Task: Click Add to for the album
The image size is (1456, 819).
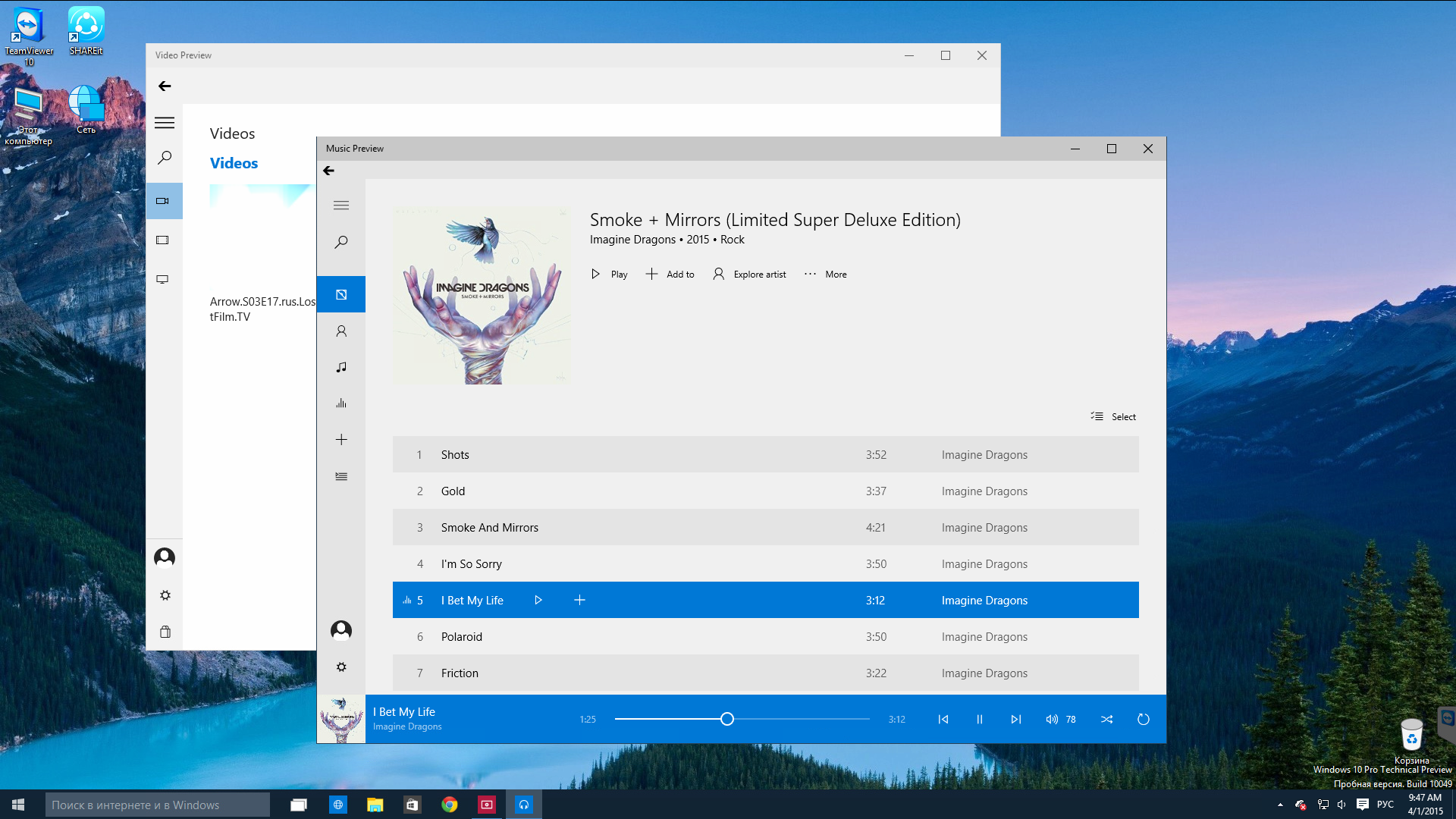Action: 670,275
